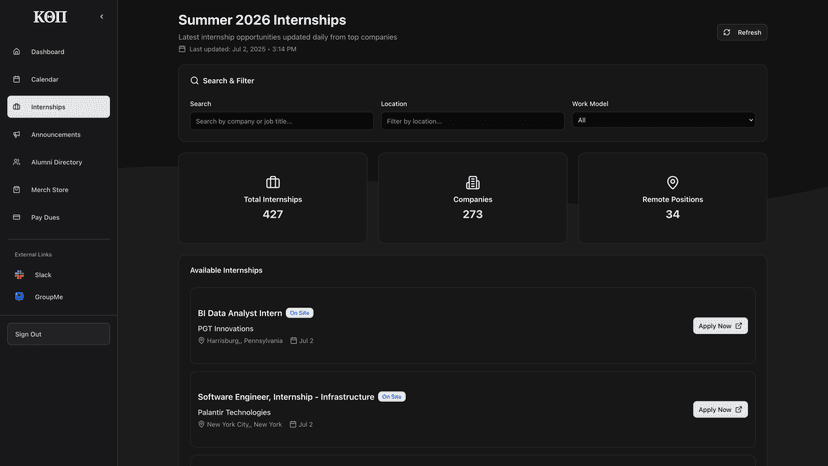Click the Last updated Jul 2, 2025 timestamp

click(x=243, y=49)
